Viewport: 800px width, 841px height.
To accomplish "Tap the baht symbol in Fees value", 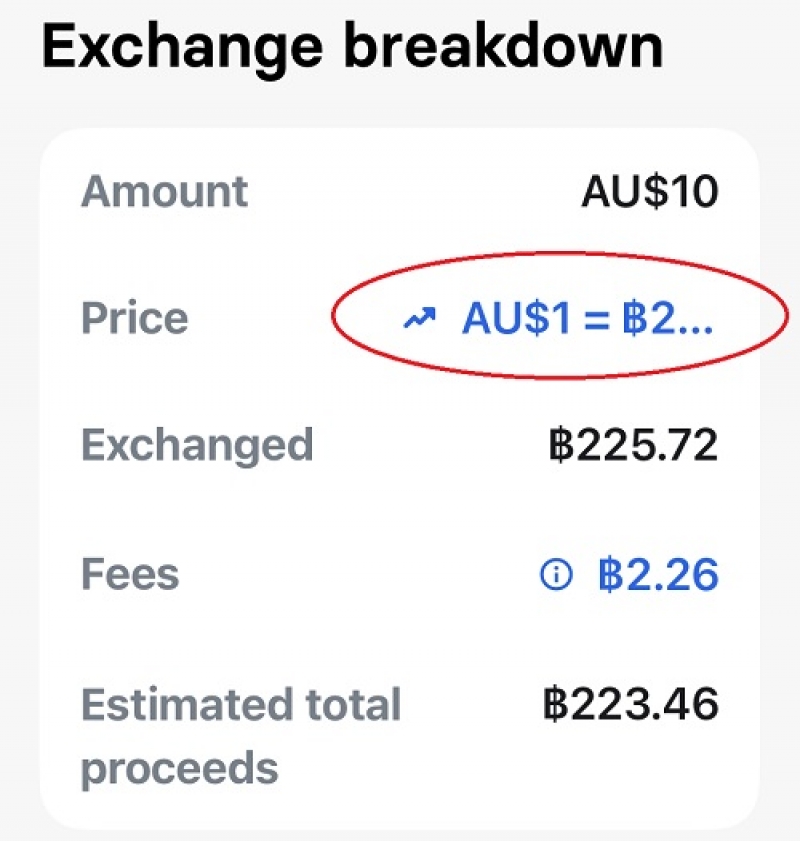I will point(609,574).
